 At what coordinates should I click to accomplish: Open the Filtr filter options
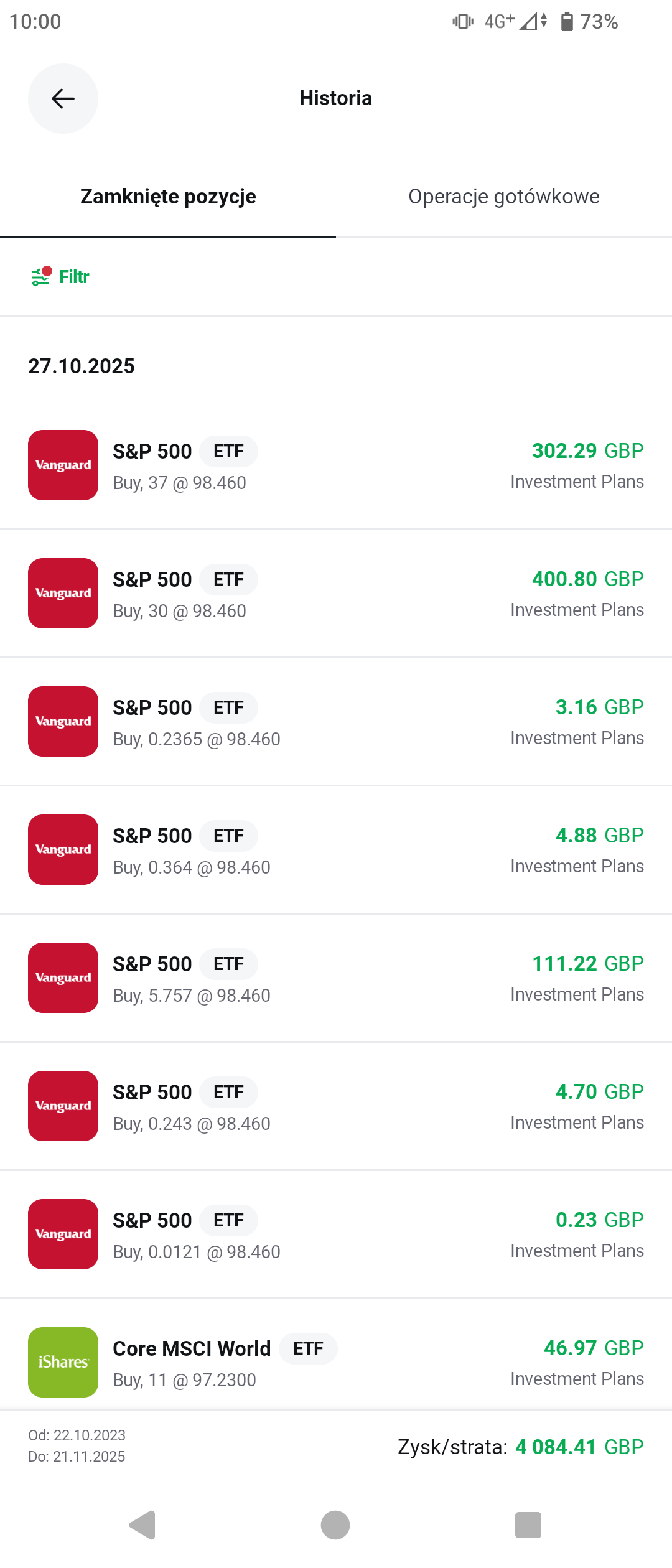[60, 277]
